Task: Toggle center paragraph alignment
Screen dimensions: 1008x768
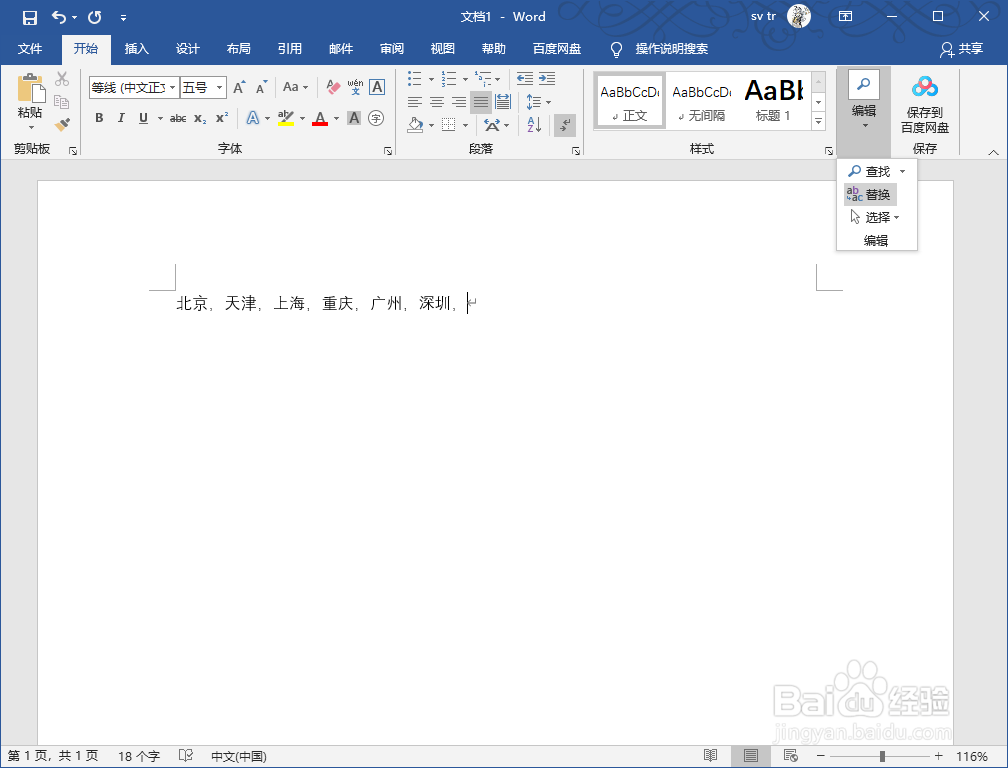Action: [x=437, y=101]
